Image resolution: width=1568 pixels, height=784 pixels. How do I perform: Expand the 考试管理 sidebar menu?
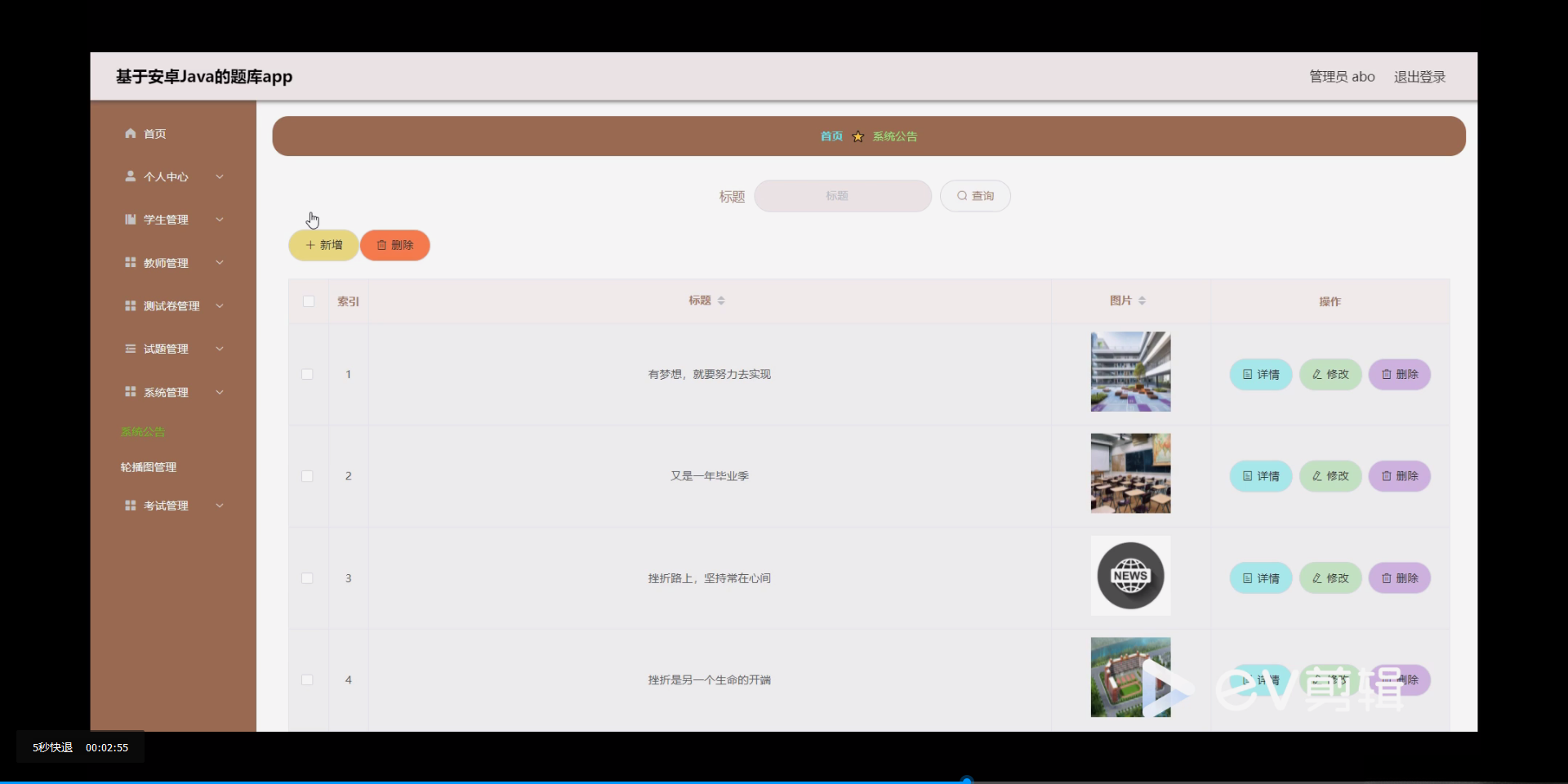(x=166, y=505)
